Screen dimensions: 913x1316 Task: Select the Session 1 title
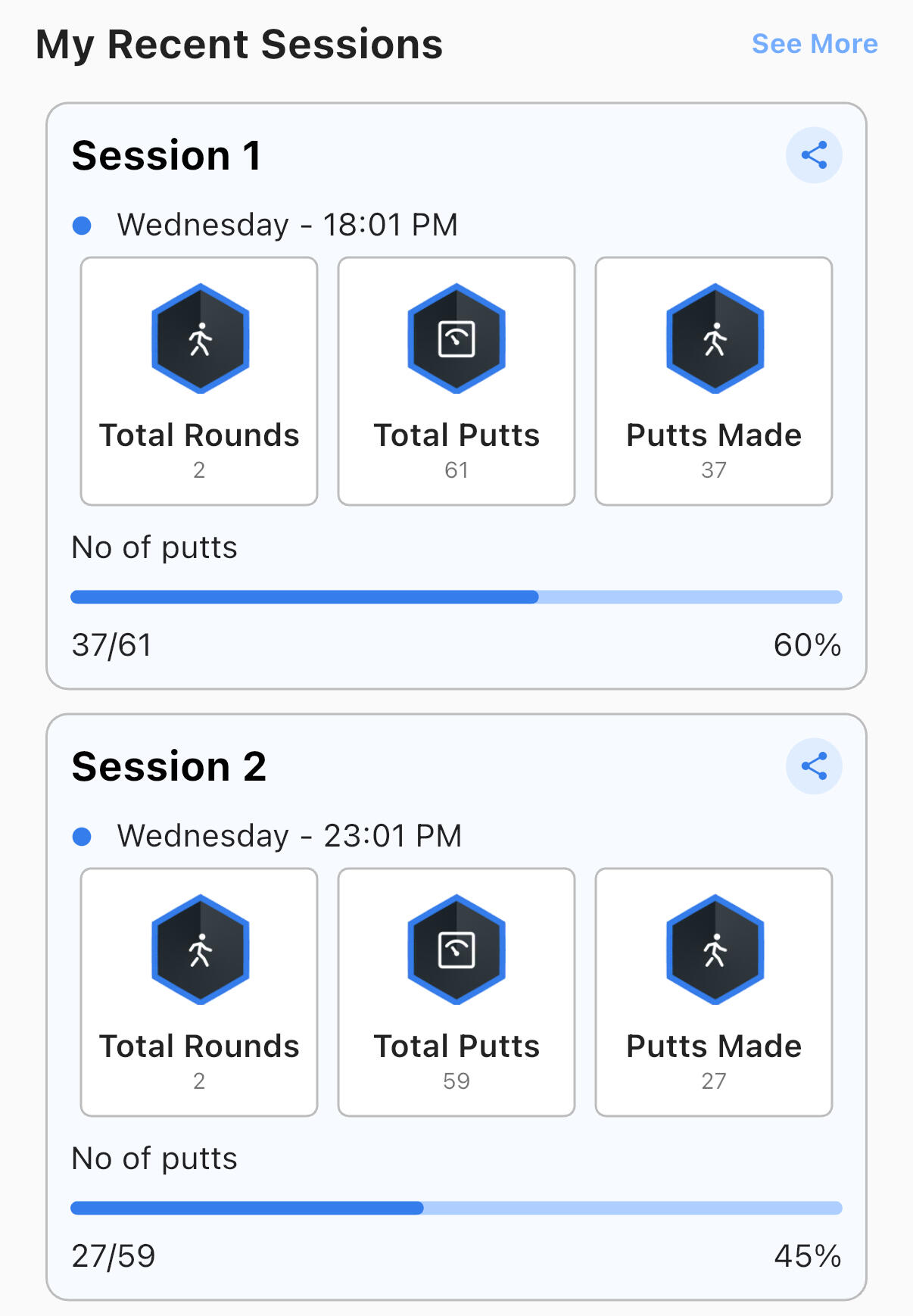coord(167,156)
